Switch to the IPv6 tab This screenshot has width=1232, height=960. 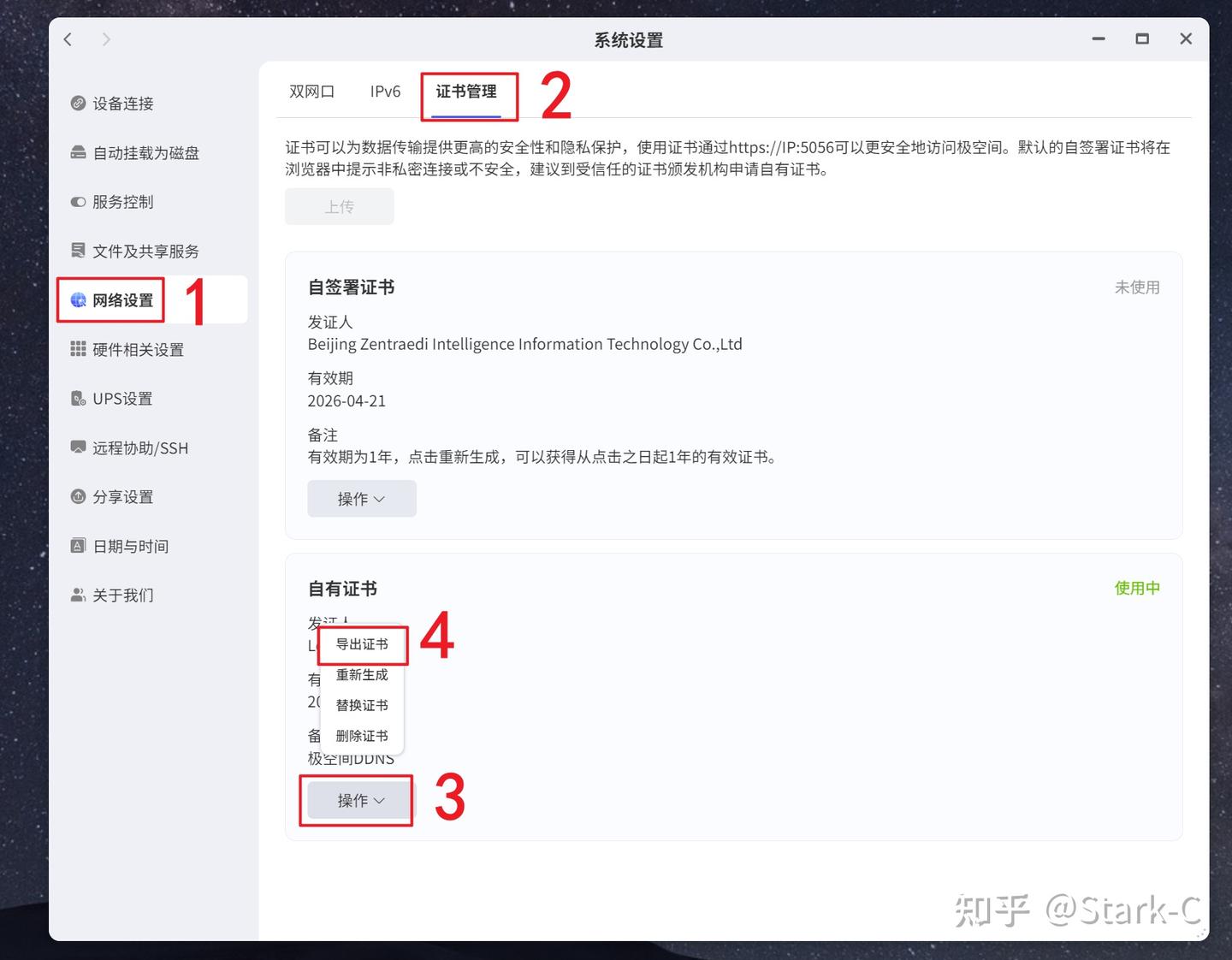tap(384, 92)
